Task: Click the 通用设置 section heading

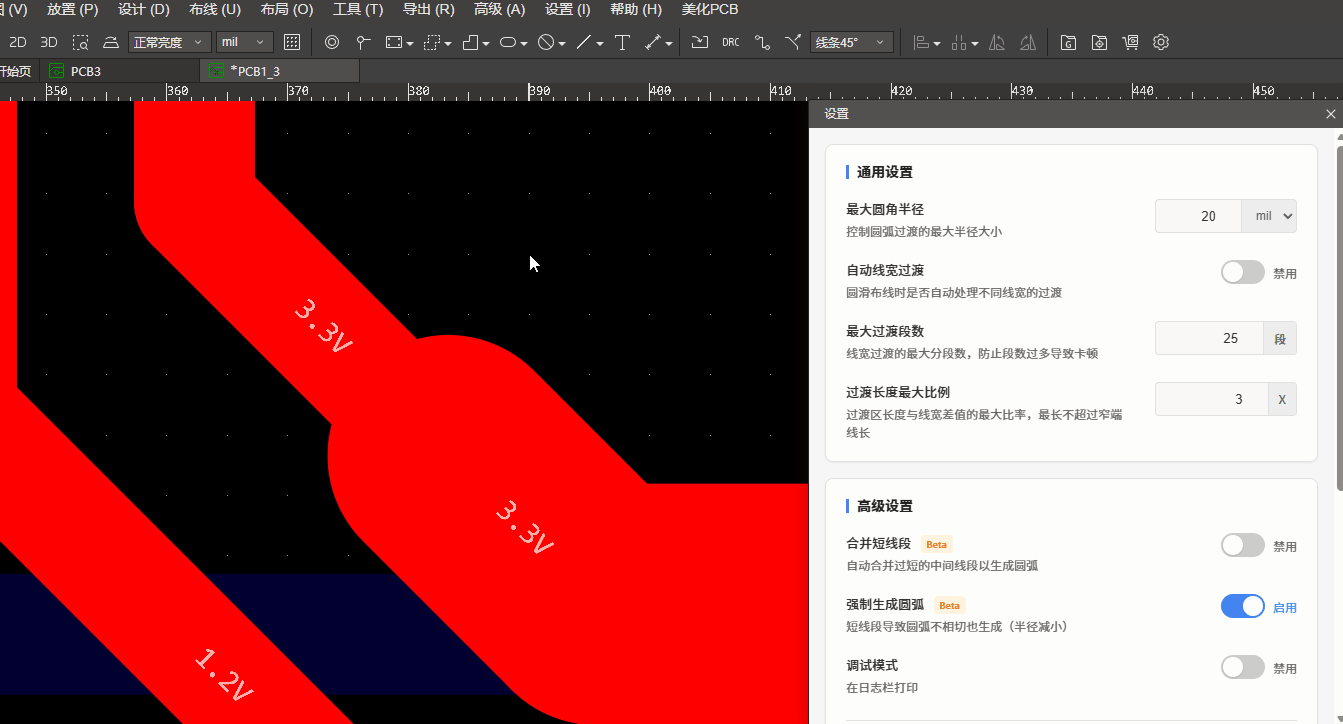Action: click(x=885, y=172)
